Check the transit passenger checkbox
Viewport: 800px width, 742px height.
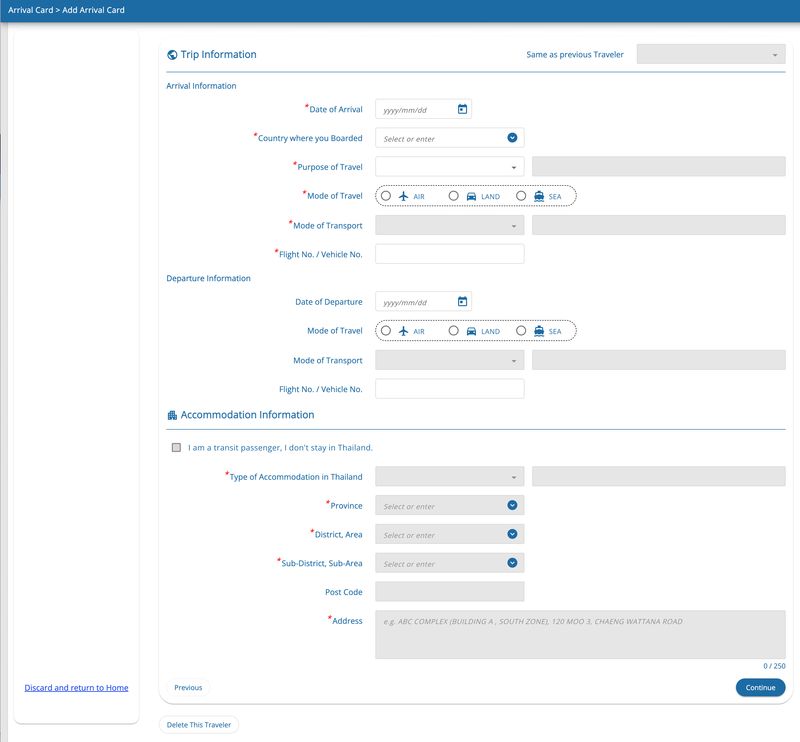(177, 448)
